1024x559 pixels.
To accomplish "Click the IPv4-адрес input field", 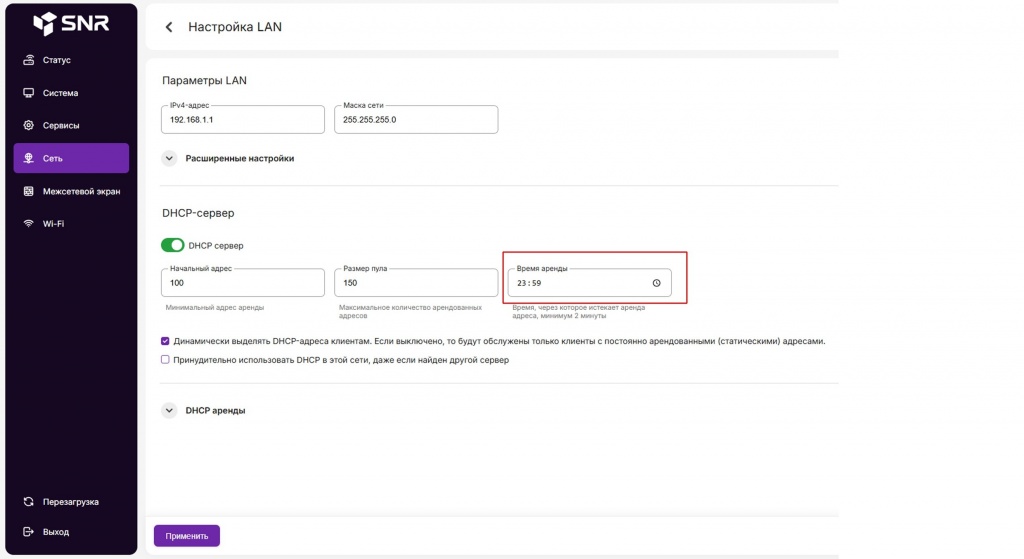I will pyautogui.click(x=242, y=120).
